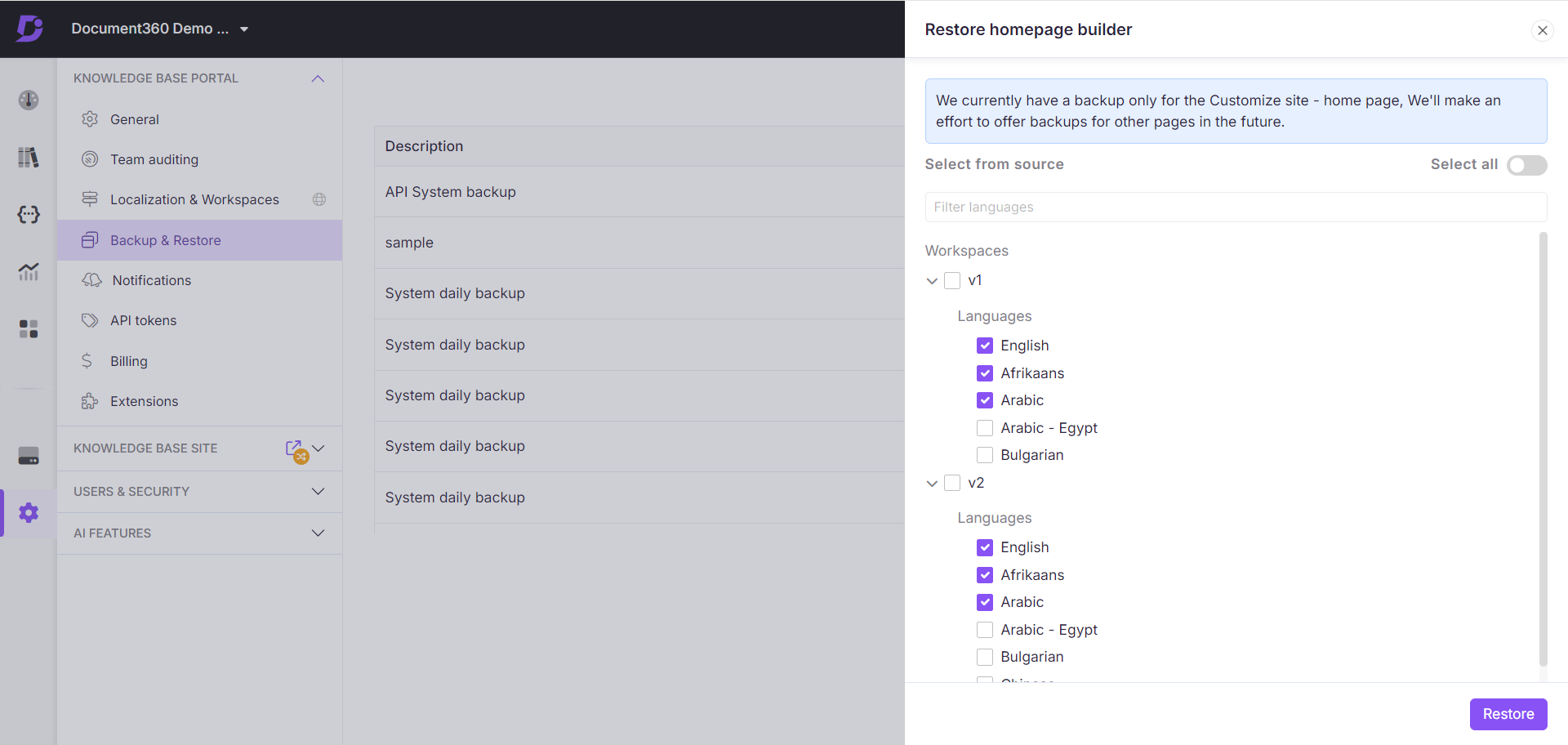The width and height of the screenshot is (1568, 745).
Task: Open Localization & Workspaces menu item
Action: 200,199
